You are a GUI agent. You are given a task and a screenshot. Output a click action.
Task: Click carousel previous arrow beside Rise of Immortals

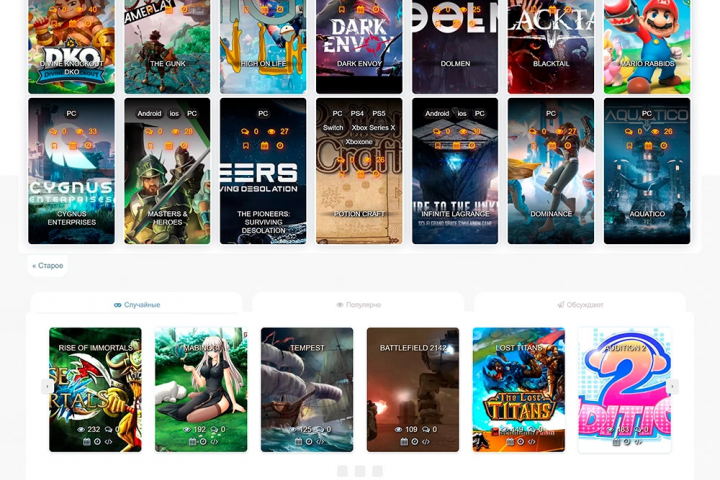(47, 387)
